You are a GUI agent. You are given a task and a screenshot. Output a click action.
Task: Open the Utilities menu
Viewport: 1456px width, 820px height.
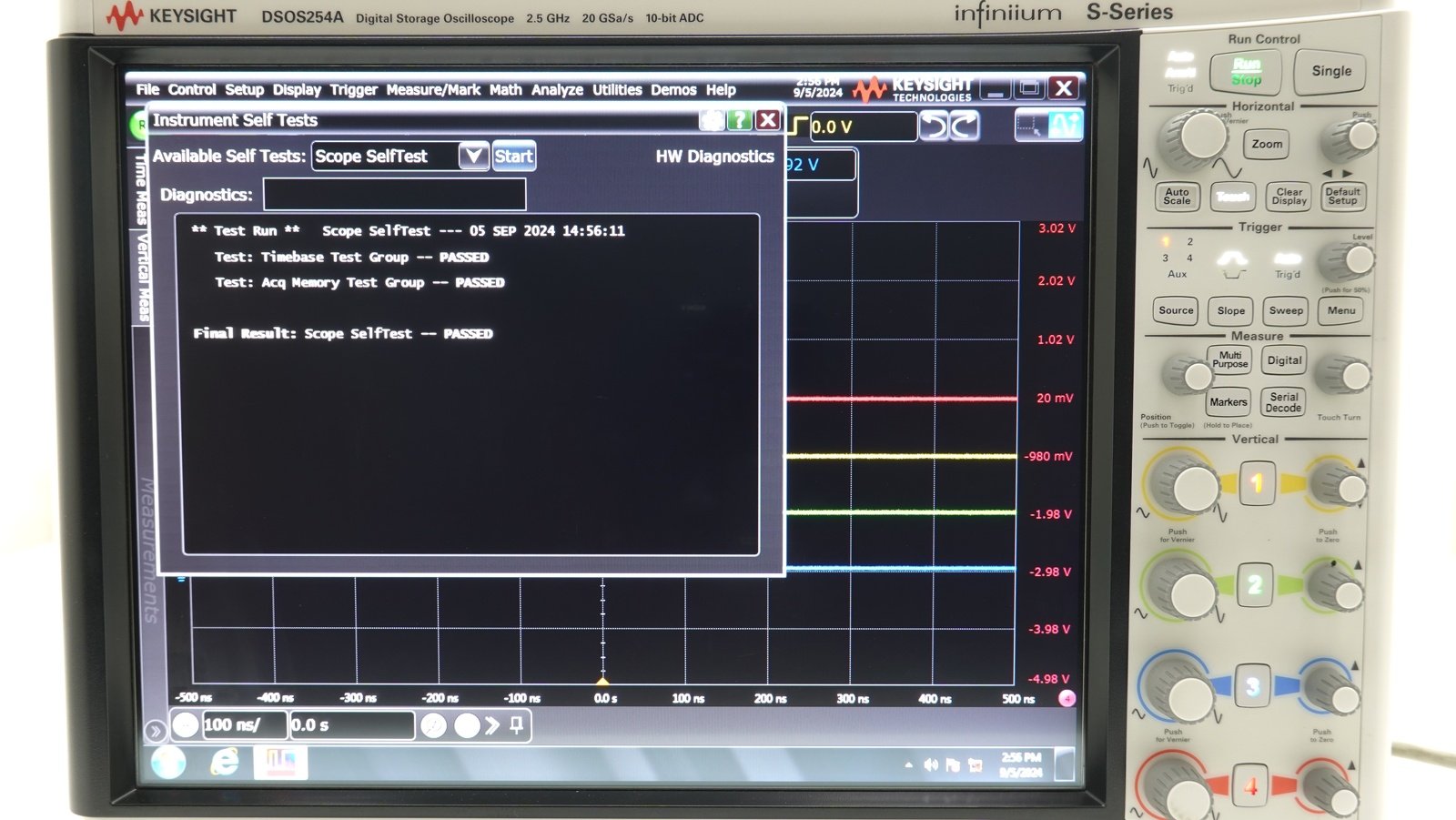pos(617,89)
